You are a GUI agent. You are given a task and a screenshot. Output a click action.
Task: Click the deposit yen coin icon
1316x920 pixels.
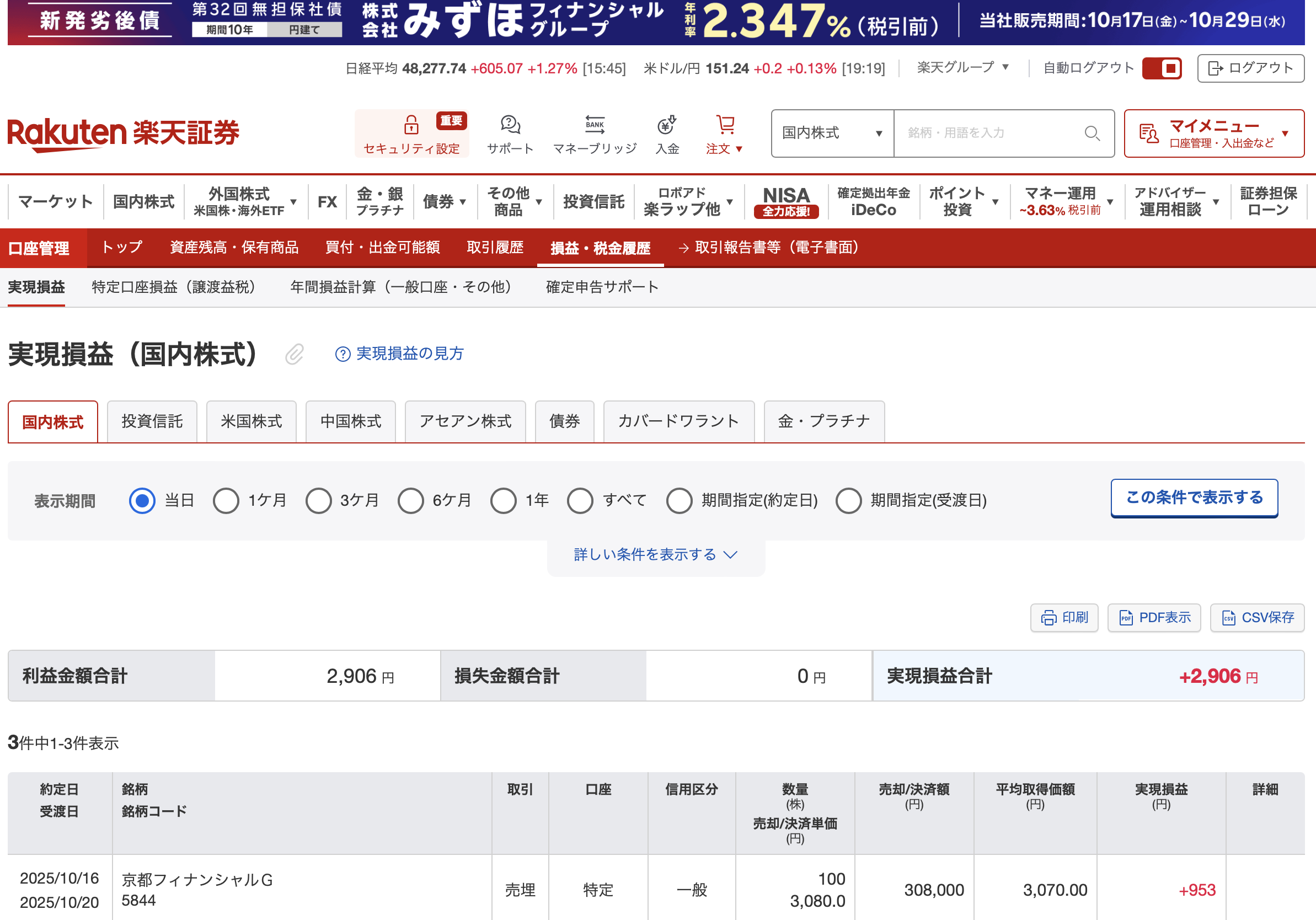point(667,125)
